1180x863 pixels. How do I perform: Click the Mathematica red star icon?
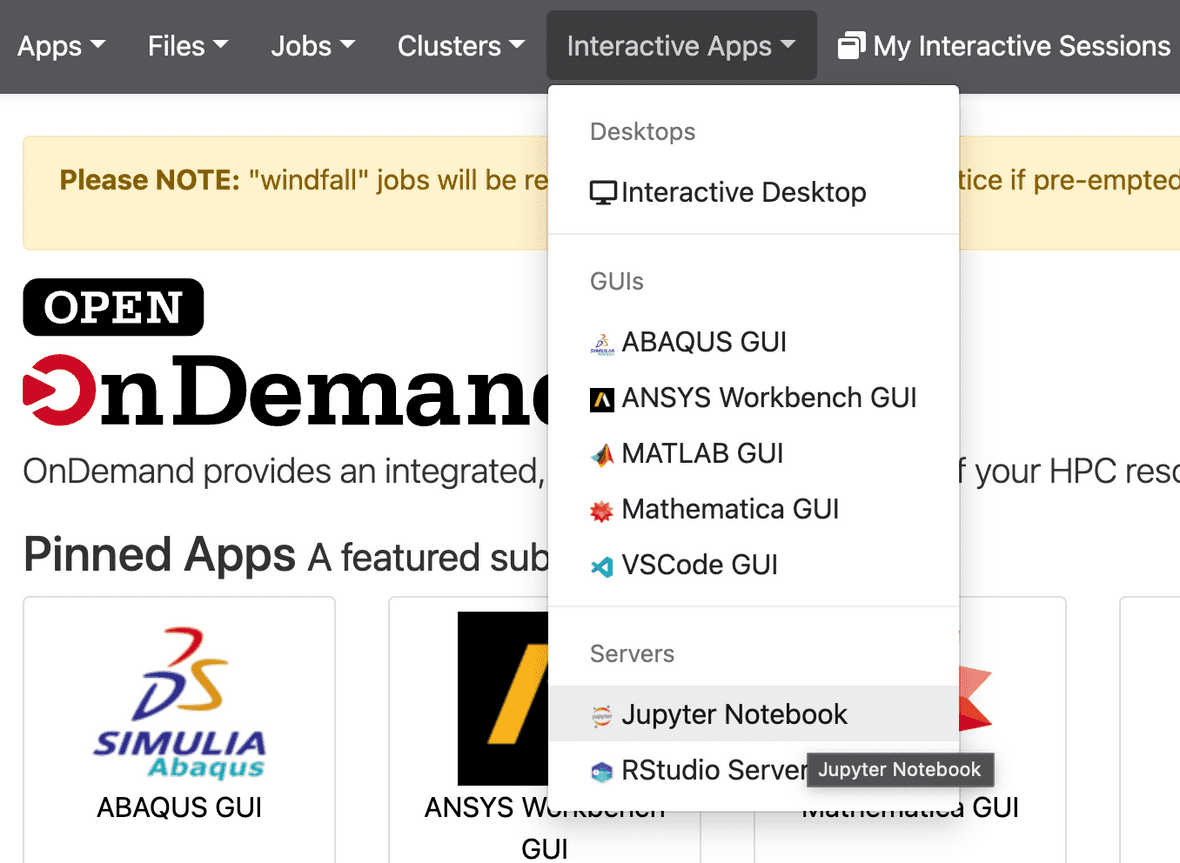[x=601, y=511]
